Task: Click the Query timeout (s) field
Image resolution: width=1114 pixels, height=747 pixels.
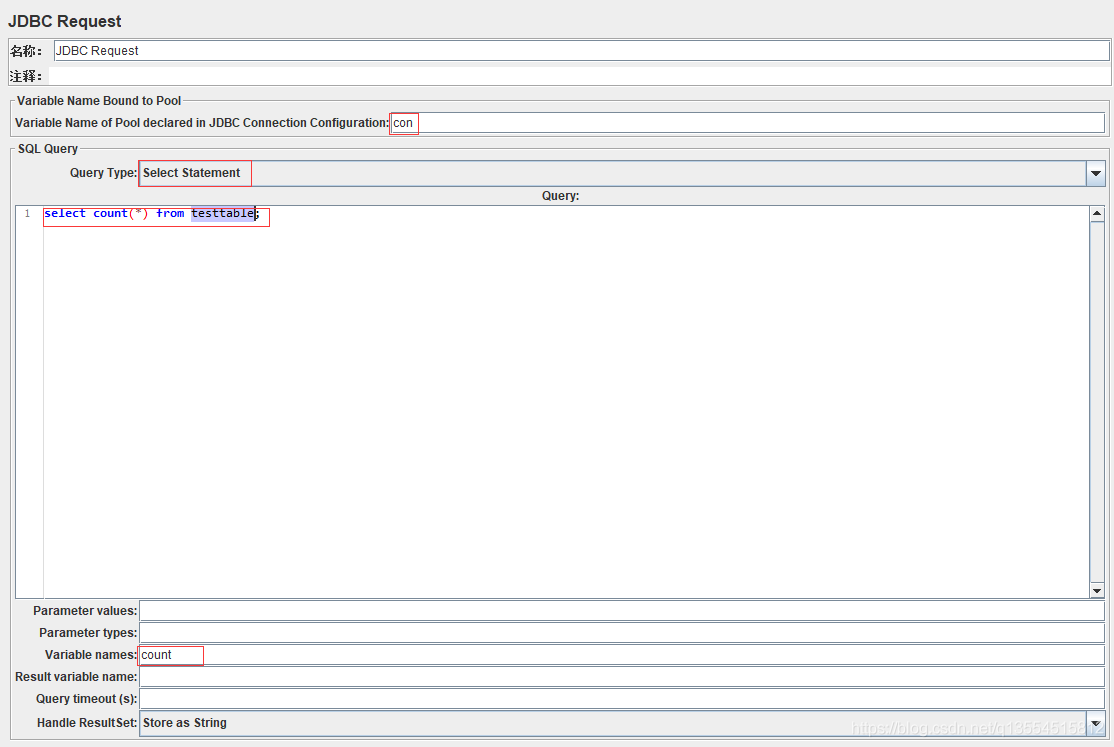Action: coord(622,699)
